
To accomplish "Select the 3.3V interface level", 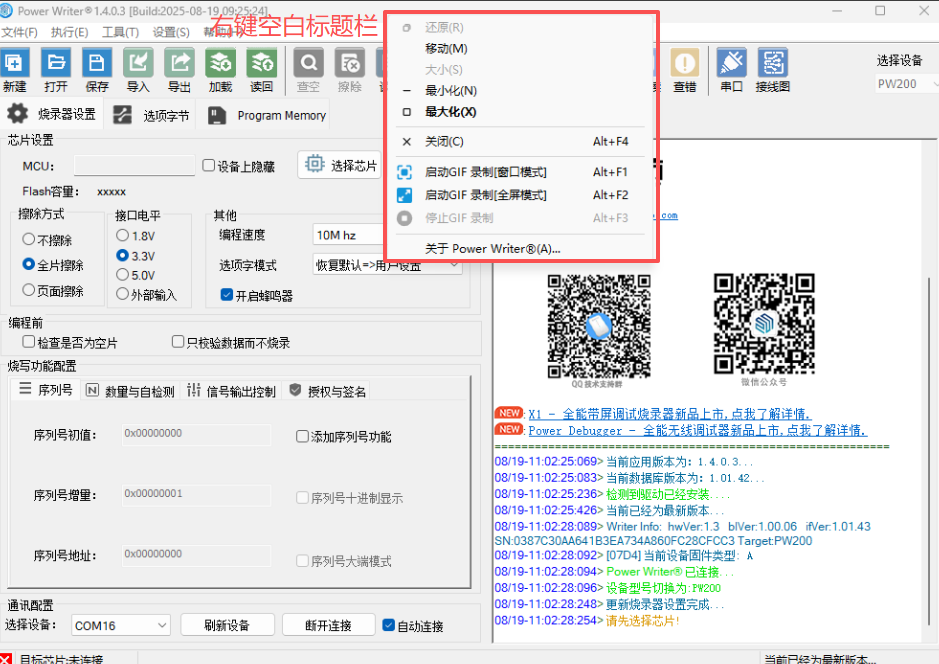I will (122, 255).
